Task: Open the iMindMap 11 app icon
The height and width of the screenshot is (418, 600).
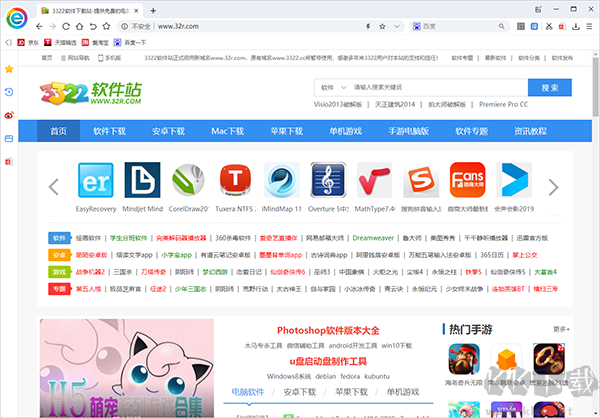Action: tap(282, 180)
